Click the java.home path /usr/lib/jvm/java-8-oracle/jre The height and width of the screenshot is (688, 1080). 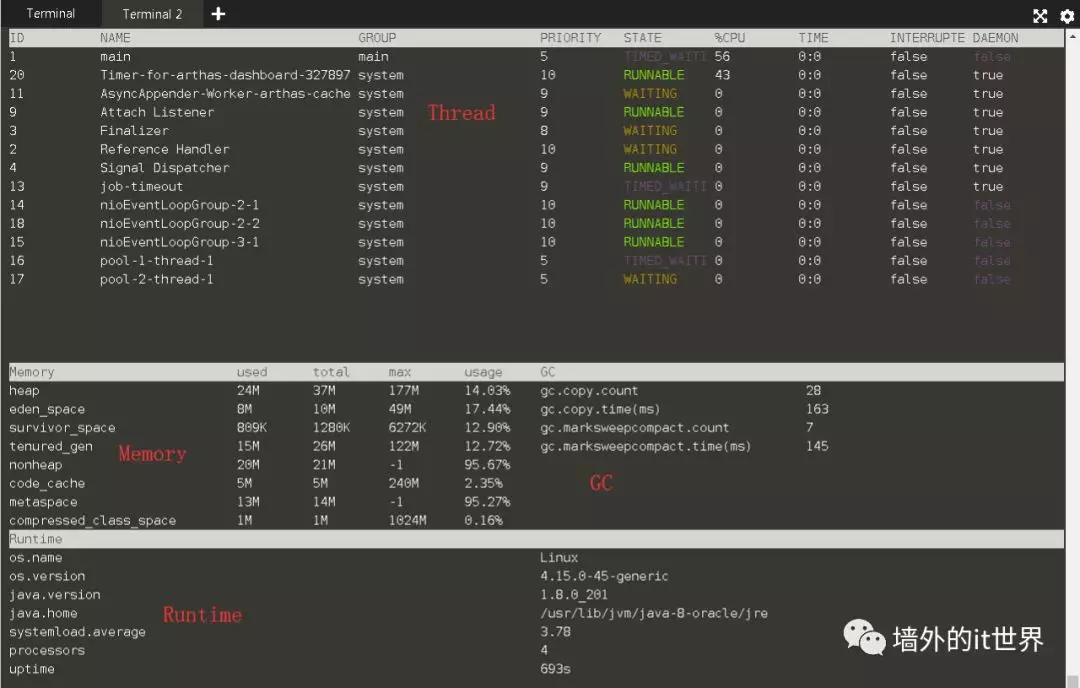654,614
